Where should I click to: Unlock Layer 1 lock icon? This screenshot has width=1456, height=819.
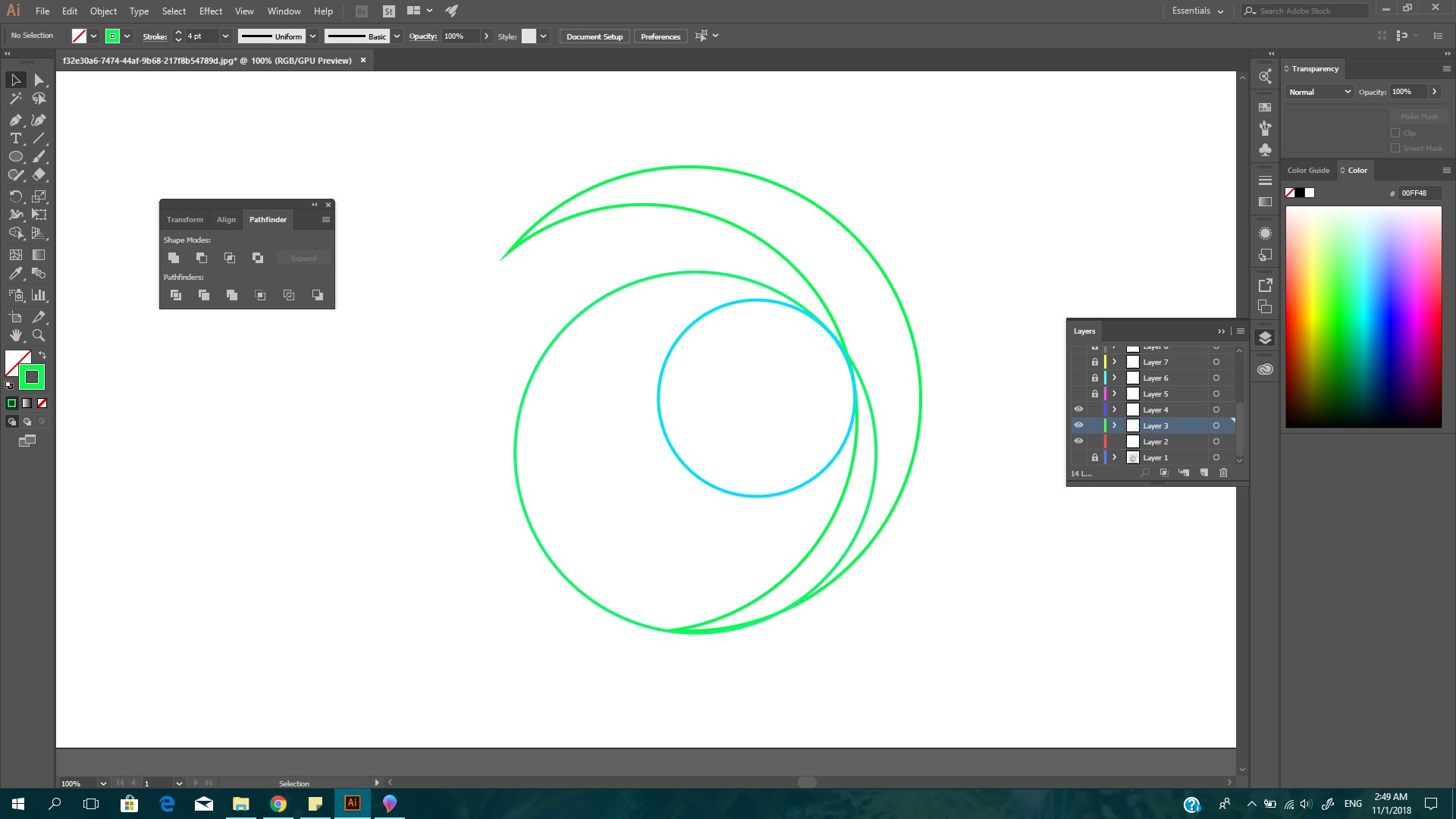point(1094,457)
